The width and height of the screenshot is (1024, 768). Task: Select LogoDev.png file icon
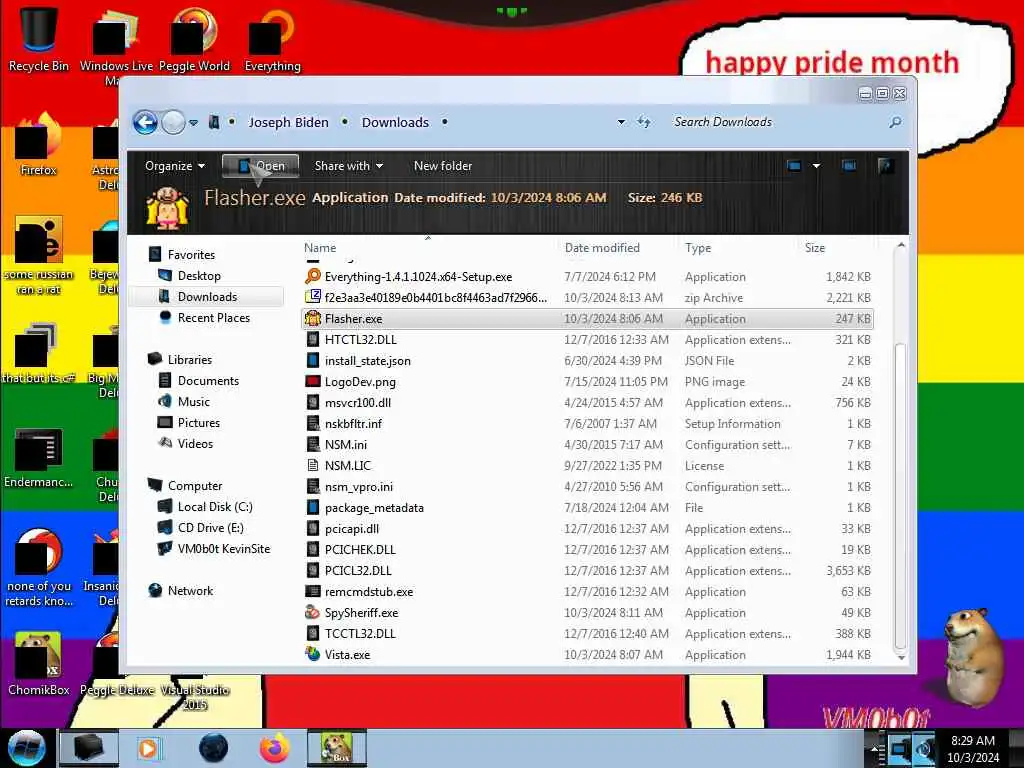(313, 381)
